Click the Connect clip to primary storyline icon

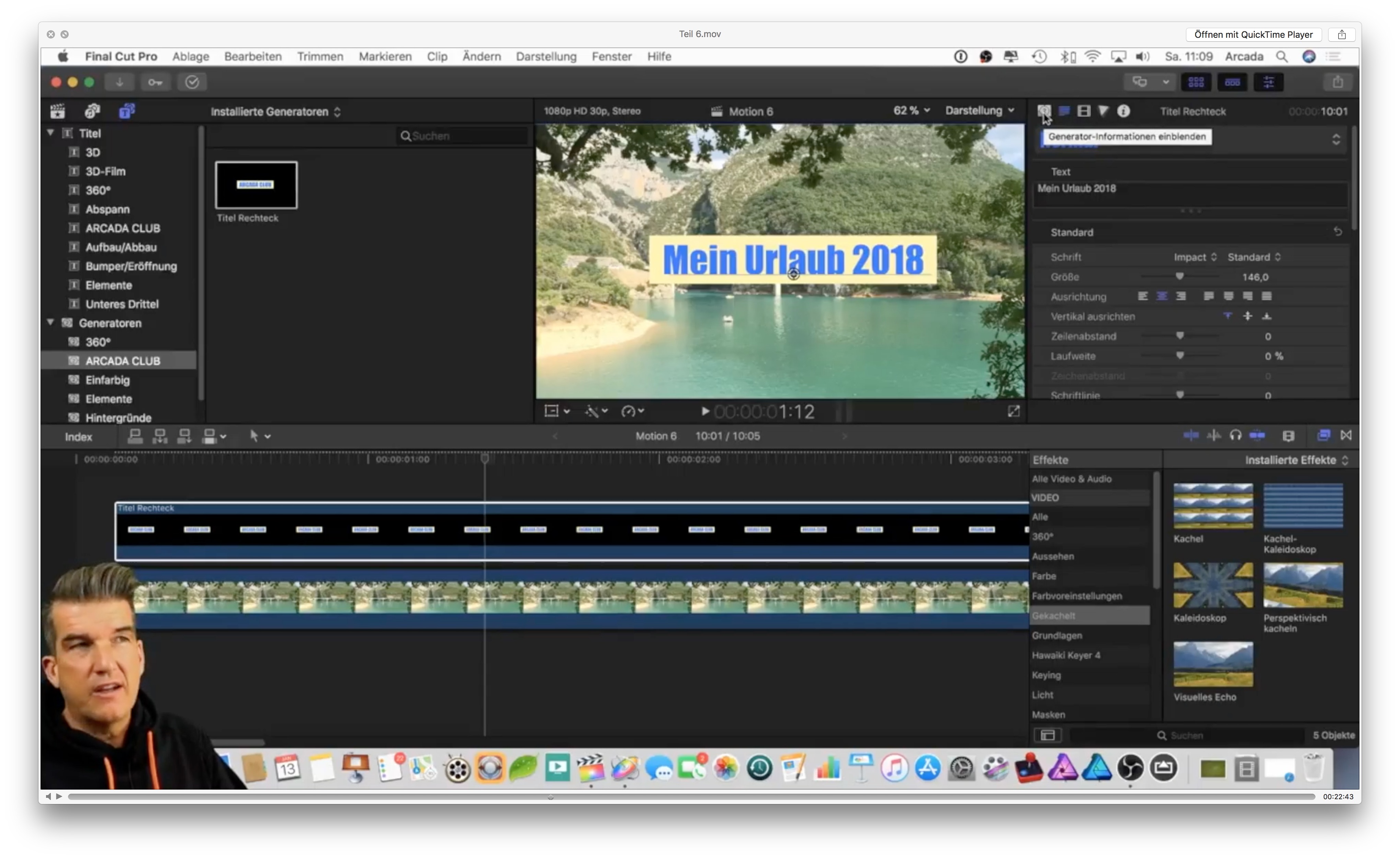[135, 436]
